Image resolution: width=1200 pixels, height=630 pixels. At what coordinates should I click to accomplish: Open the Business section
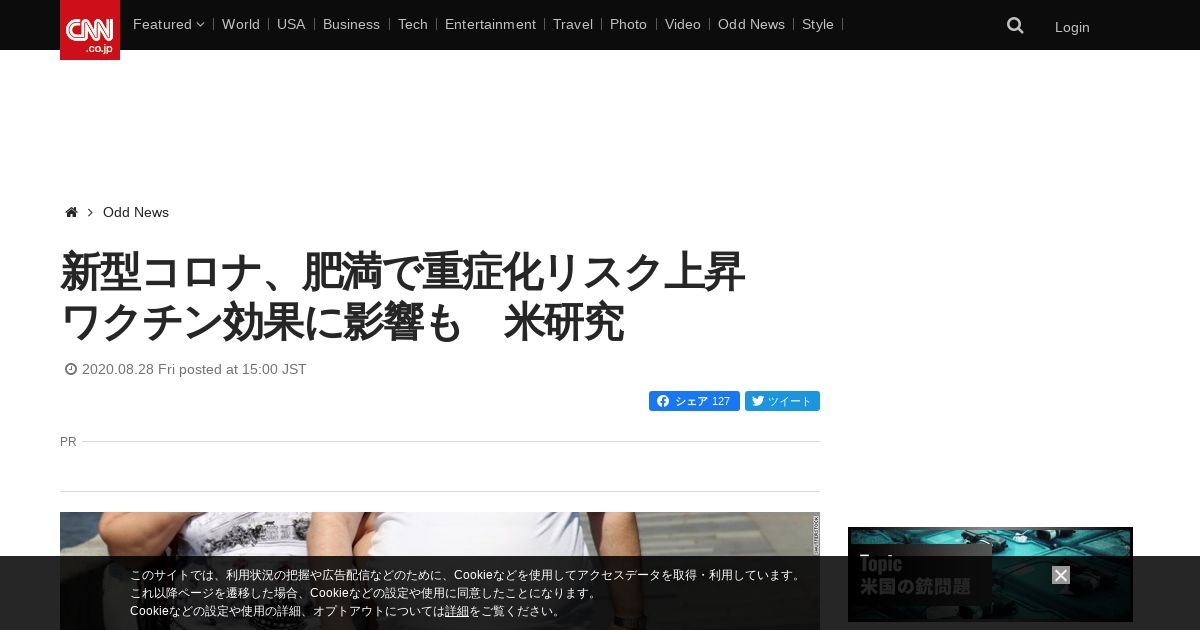(351, 24)
